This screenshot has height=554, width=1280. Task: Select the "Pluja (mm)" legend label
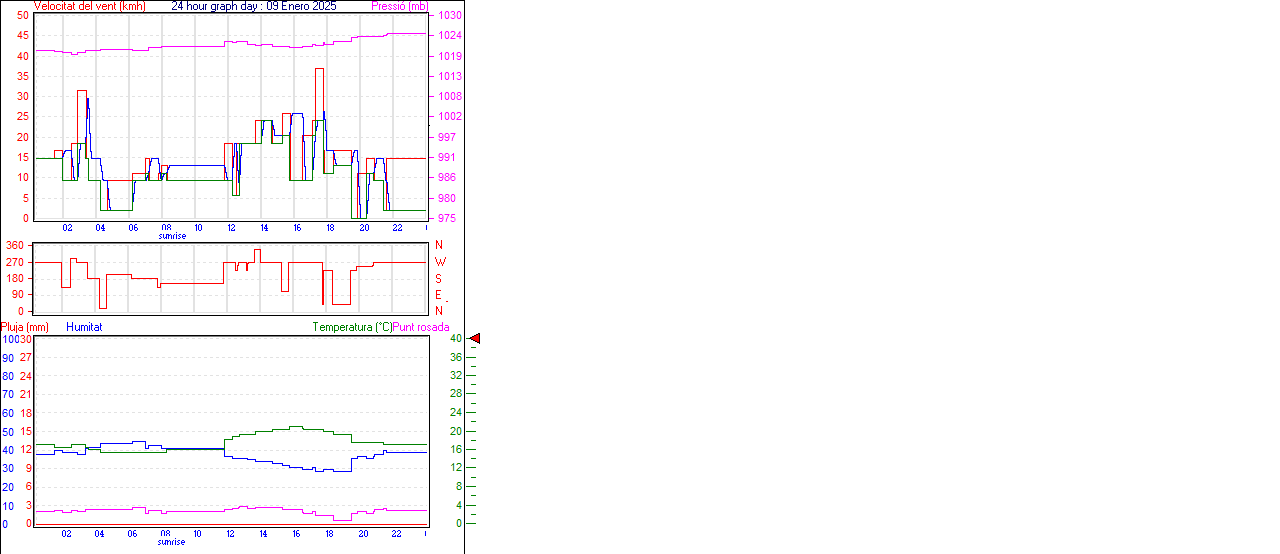click(x=25, y=327)
